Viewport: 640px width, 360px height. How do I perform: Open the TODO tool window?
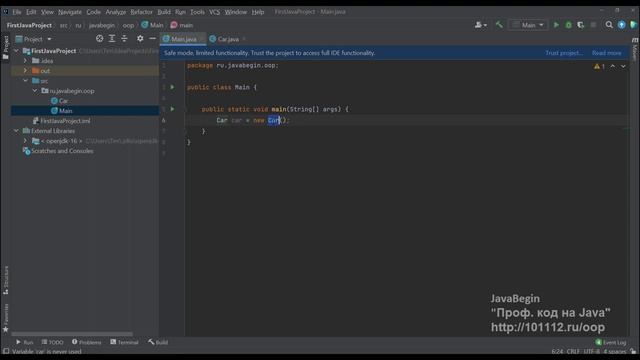click(x=52, y=342)
